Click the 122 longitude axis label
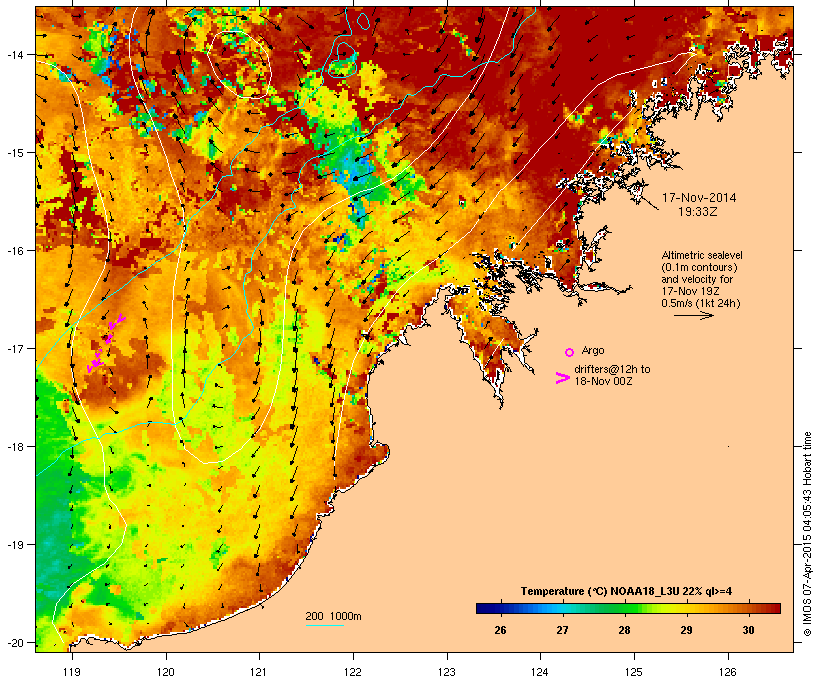 353,672
